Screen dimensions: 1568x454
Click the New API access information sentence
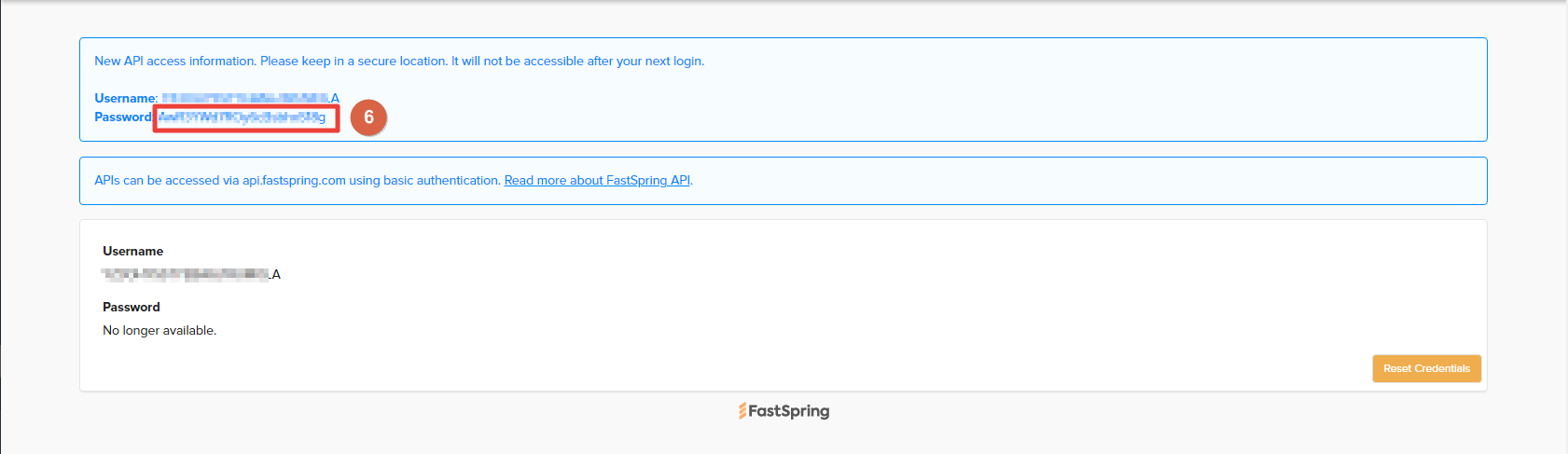click(x=175, y=61)
